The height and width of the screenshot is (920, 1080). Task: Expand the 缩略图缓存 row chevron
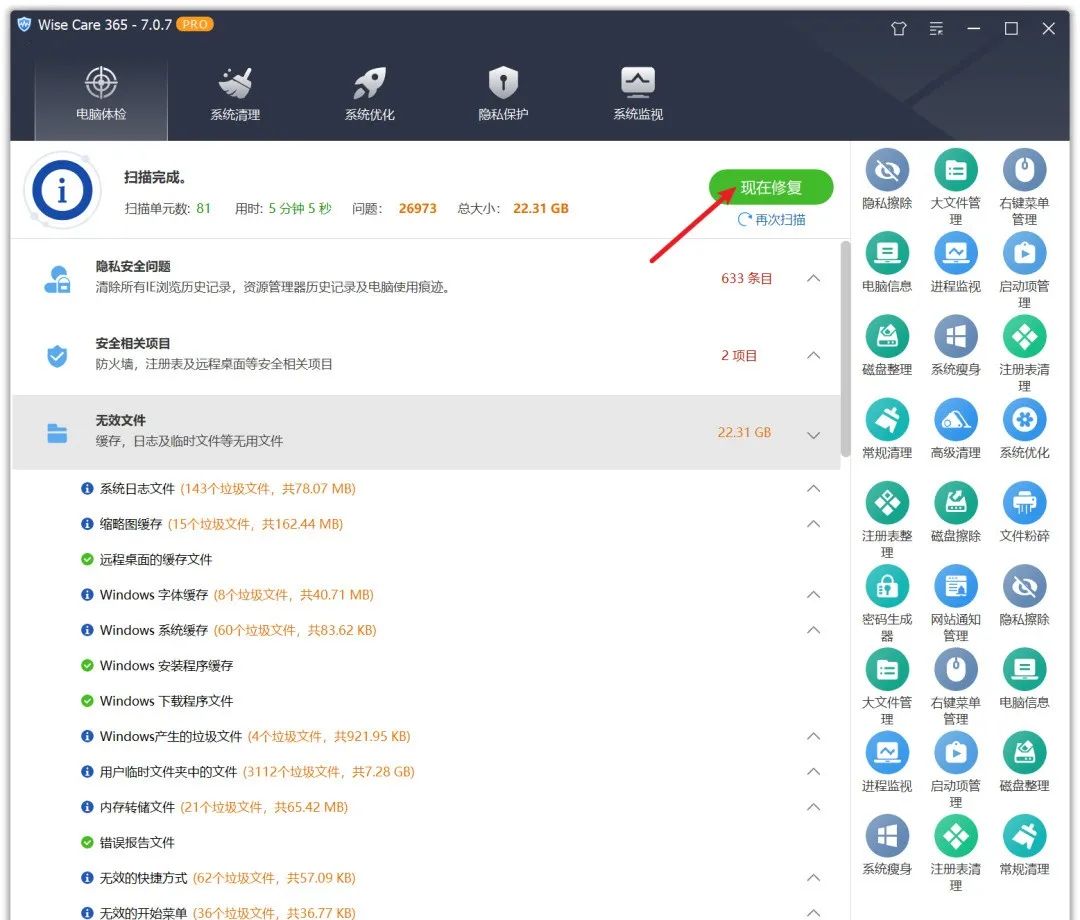(813, 523)
